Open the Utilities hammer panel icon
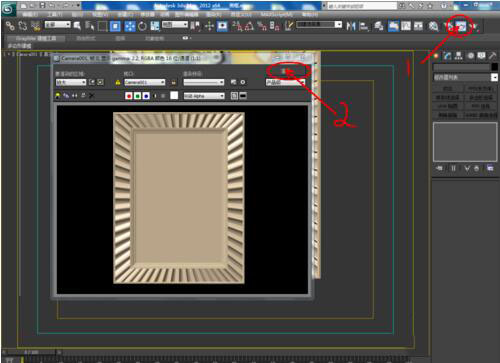The image size is (500, 363). tap(493, 56)
